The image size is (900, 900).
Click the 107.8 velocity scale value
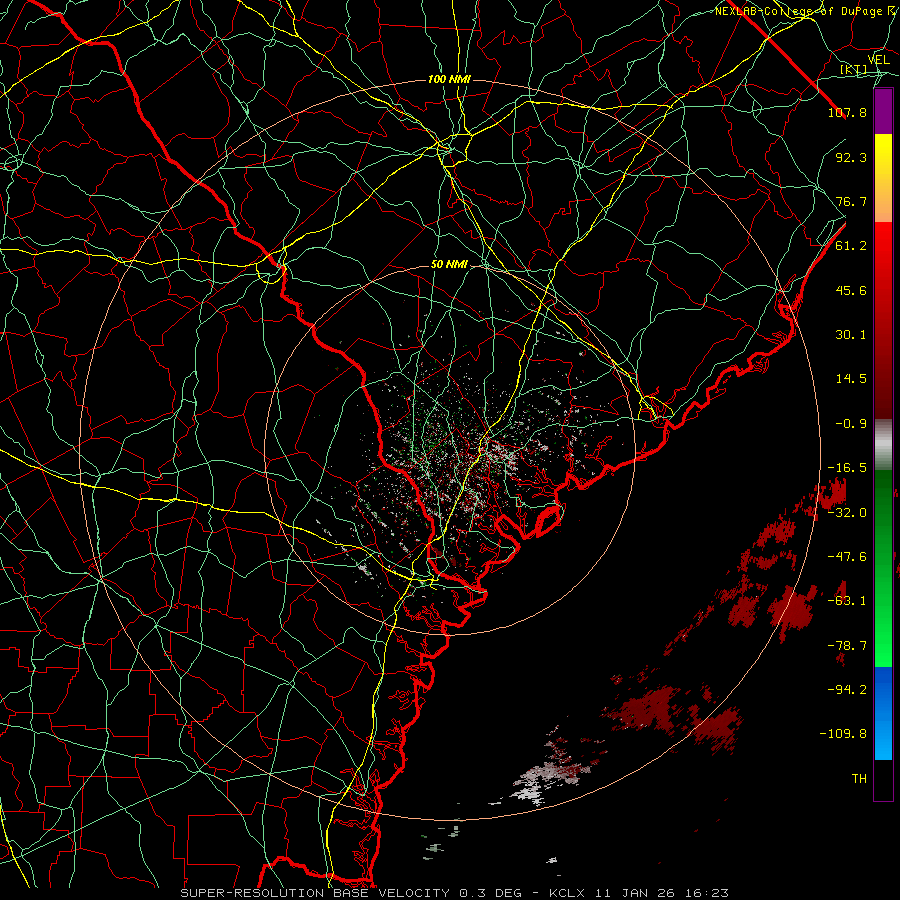pyautogui.click(x=847, y=112)
